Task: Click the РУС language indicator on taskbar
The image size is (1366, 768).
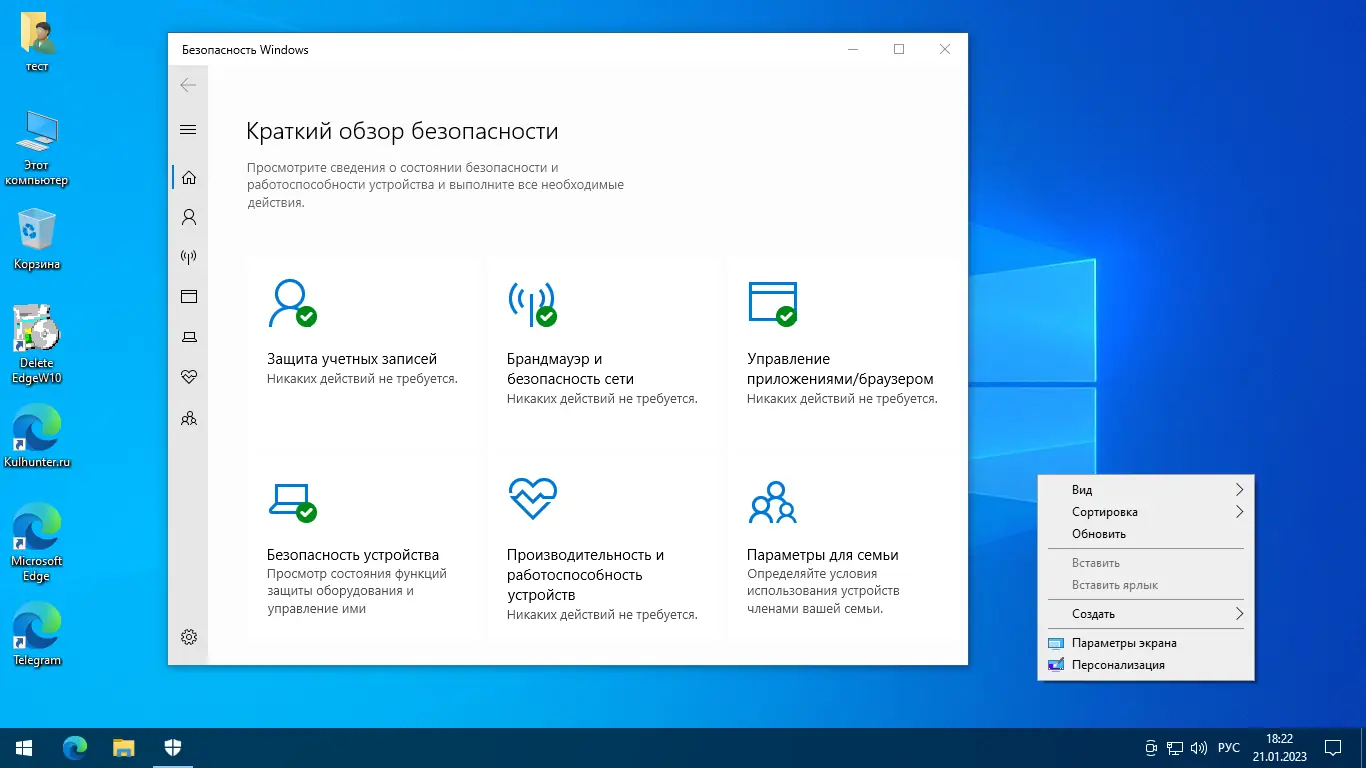Action: (x=1228, y=747)
